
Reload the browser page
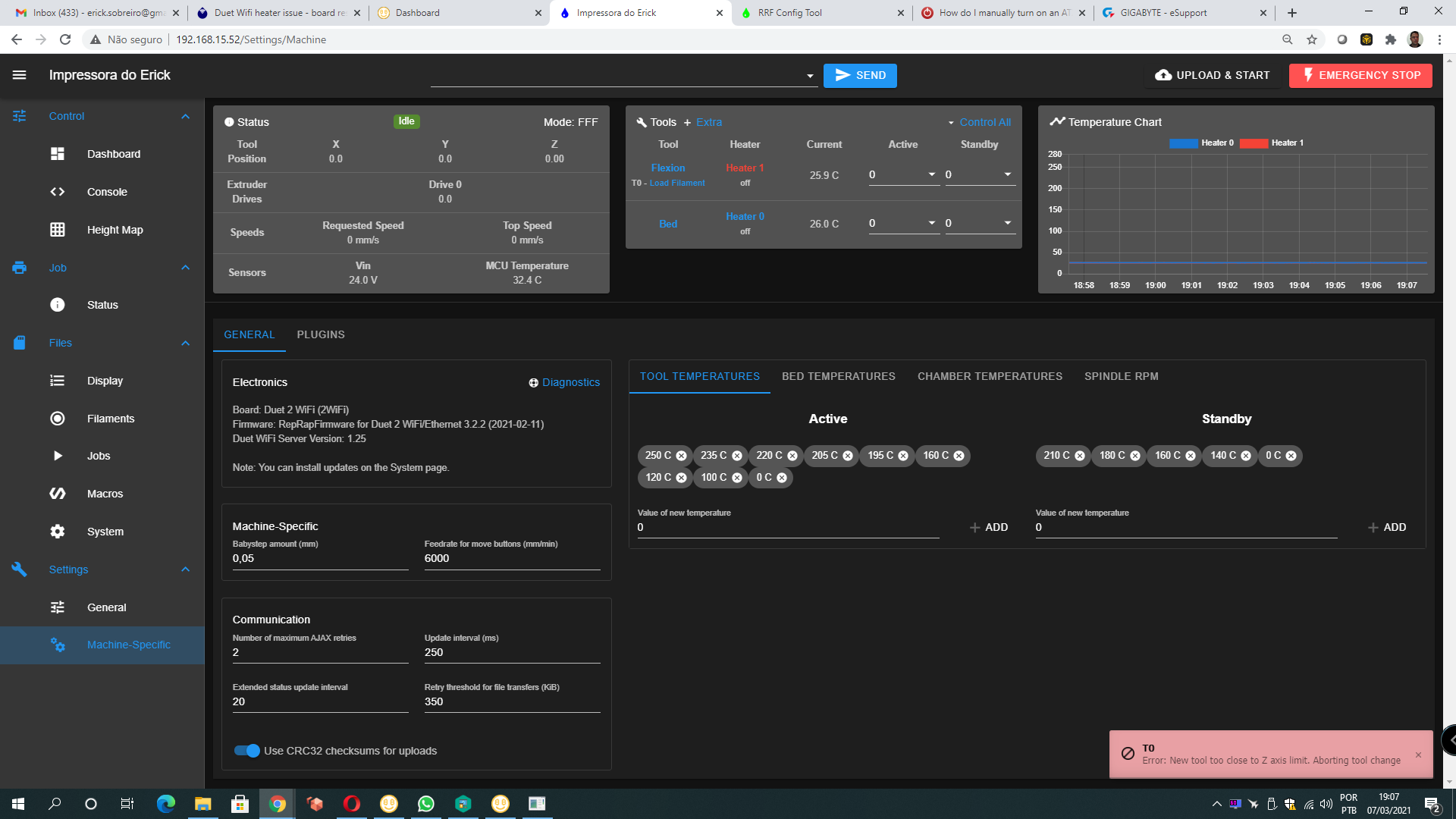tap(65, 39)
